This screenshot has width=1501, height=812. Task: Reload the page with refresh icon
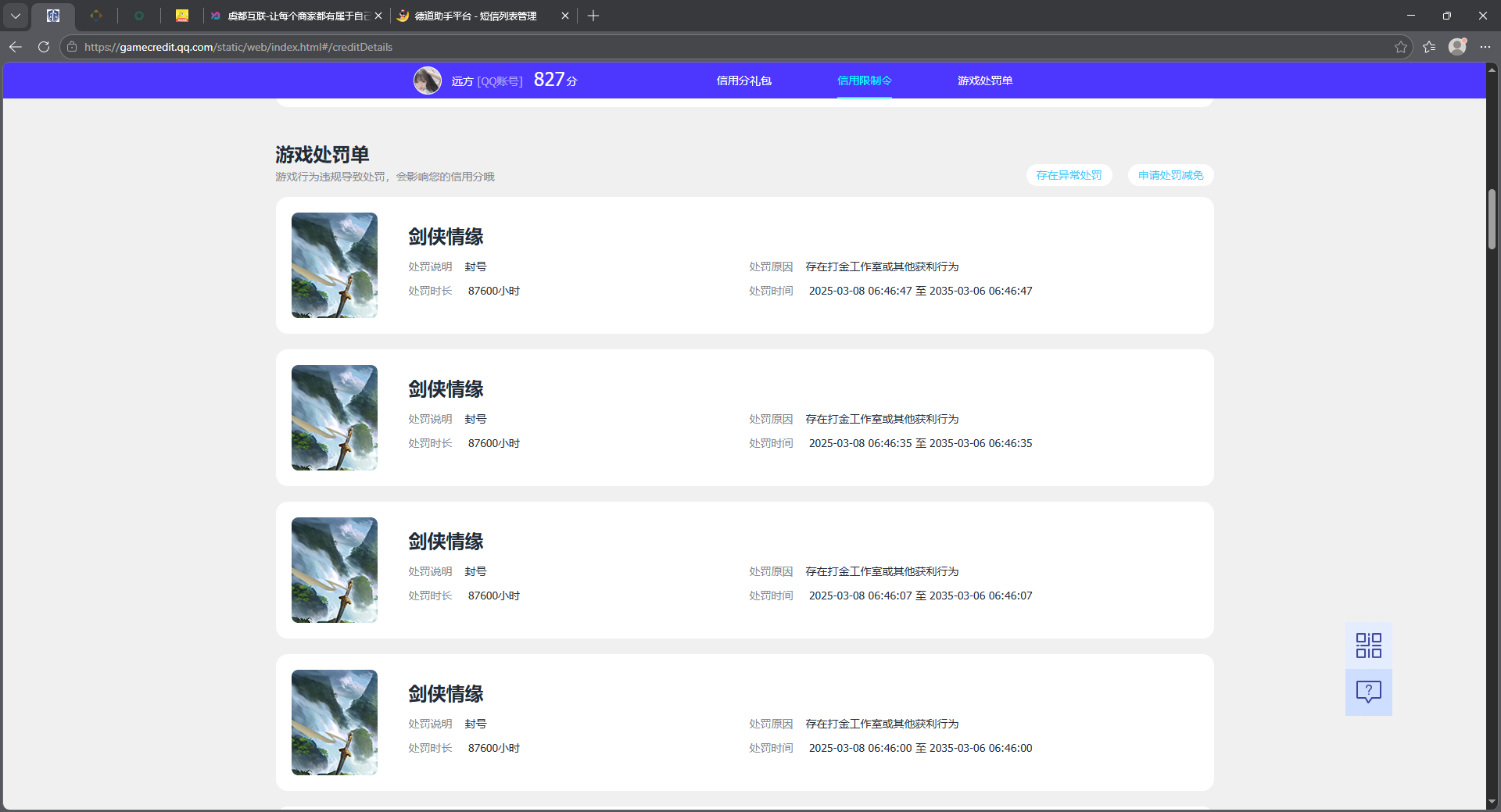click(44, 47)
